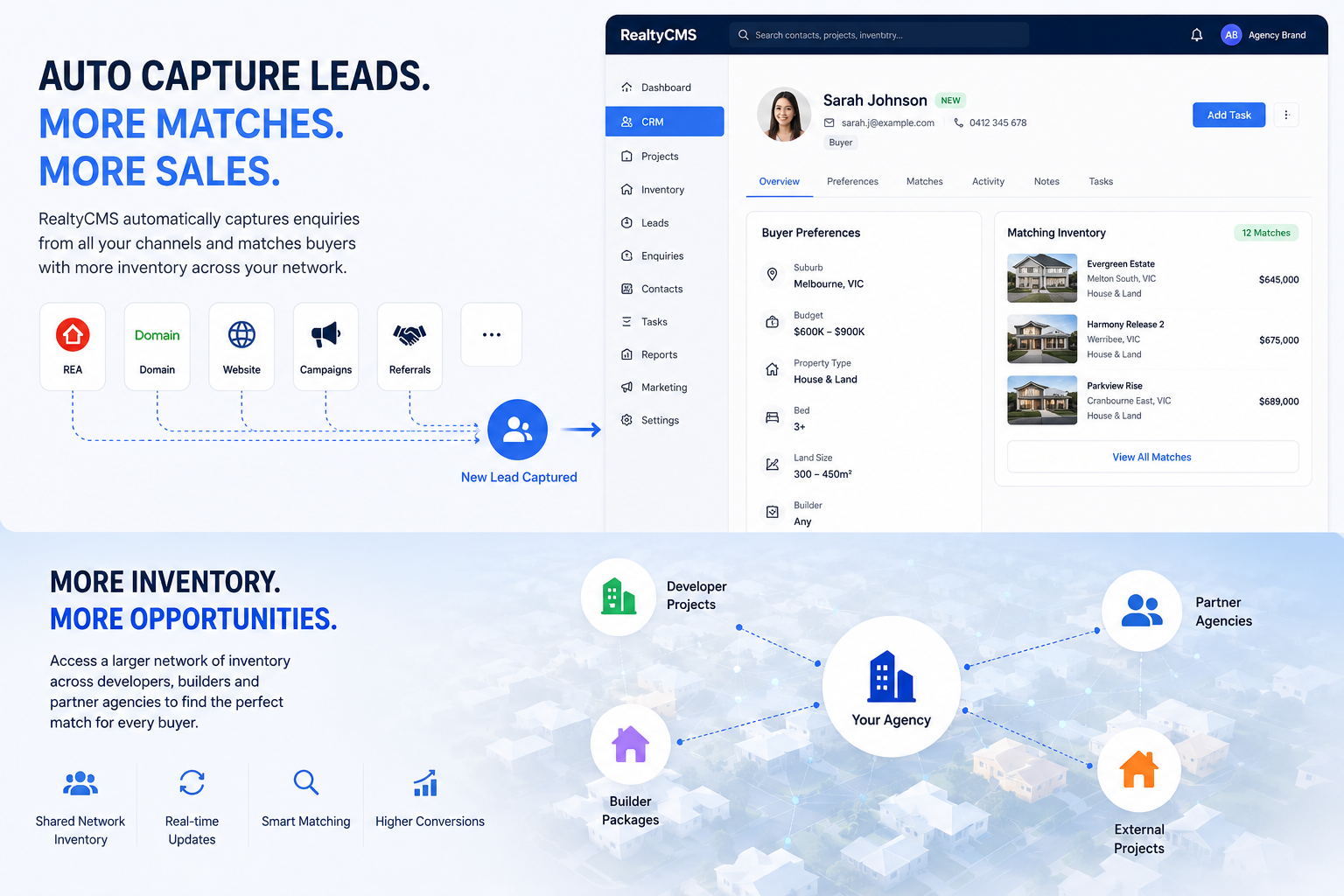
Task: Click the NEW status badge
Action: pos(950,101)
